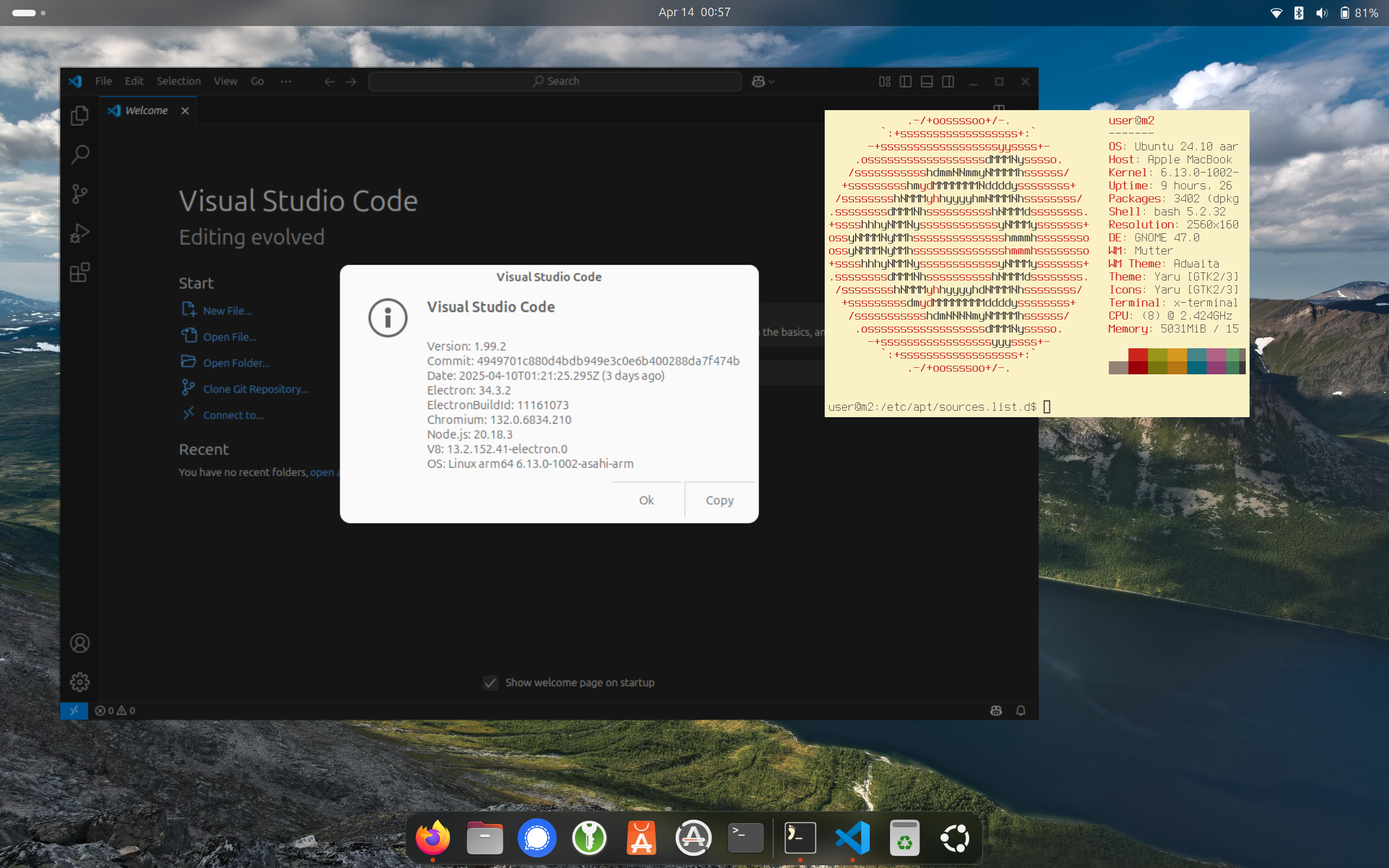Open Customize Layout icon in title bar
This screenshot has width=1389, height=868.
tap(884, 81)
